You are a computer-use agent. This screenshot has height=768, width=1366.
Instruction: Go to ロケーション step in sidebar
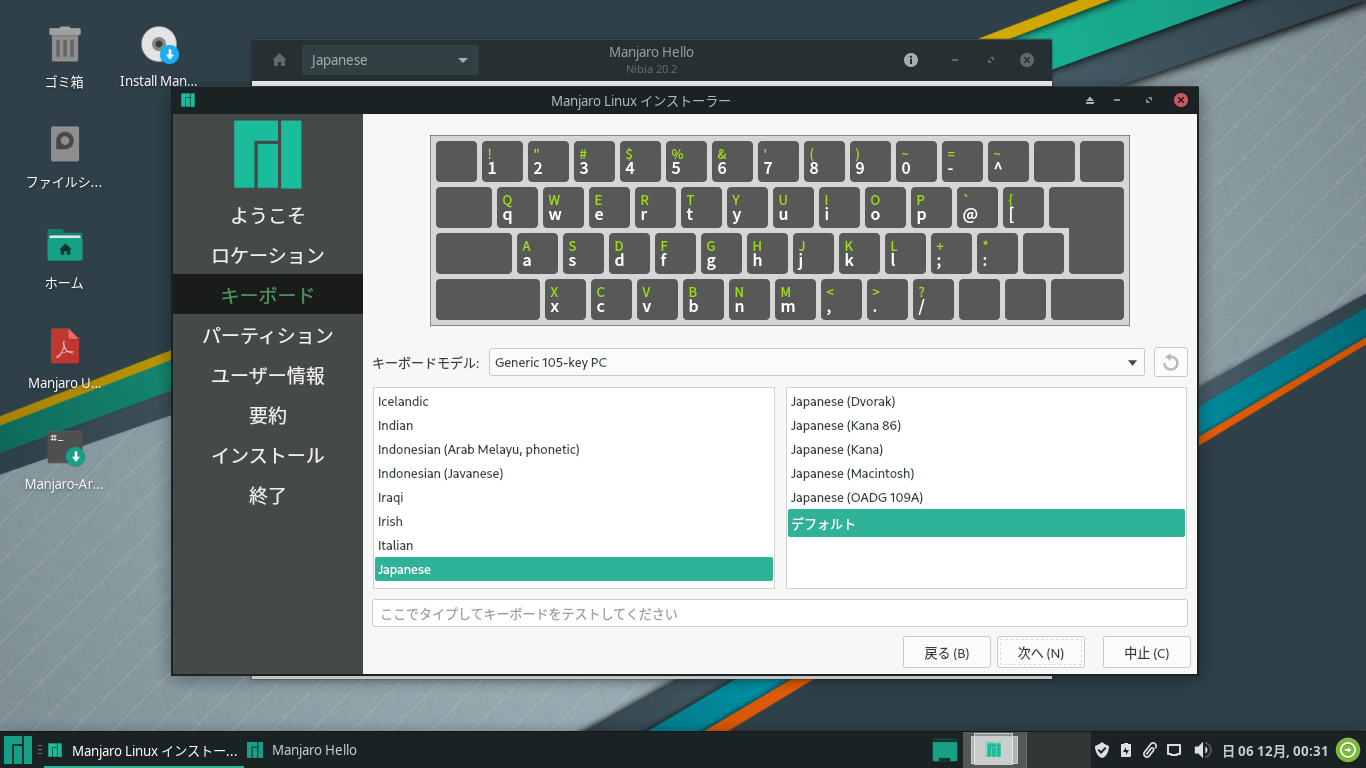[x=267, y=255]
